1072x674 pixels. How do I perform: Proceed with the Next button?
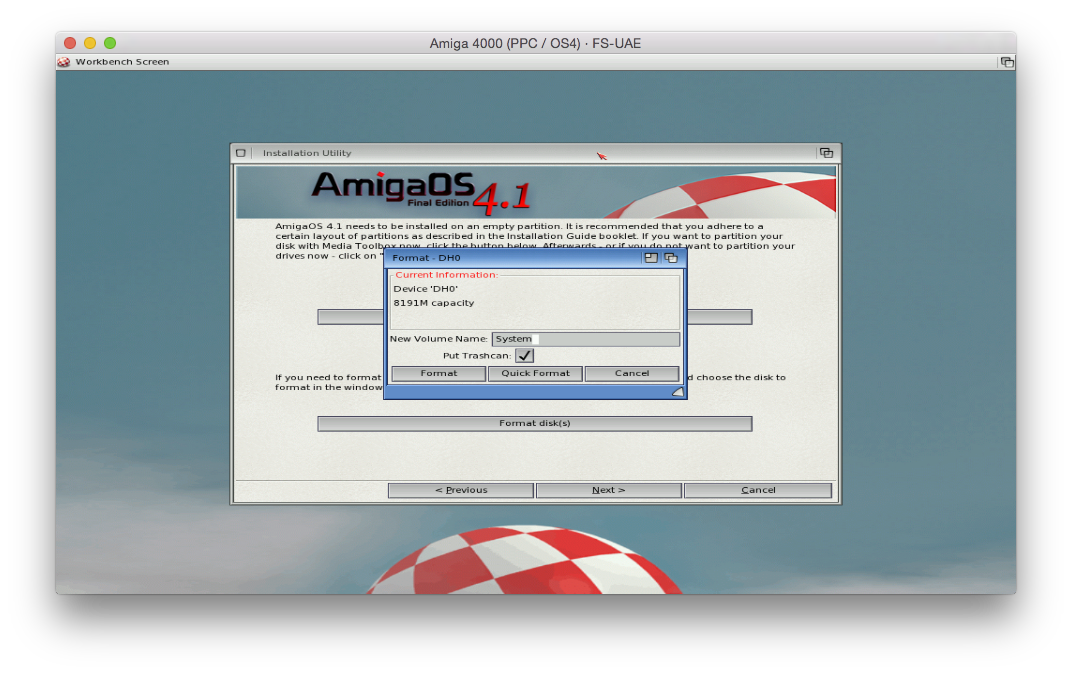tap(608, 490)
